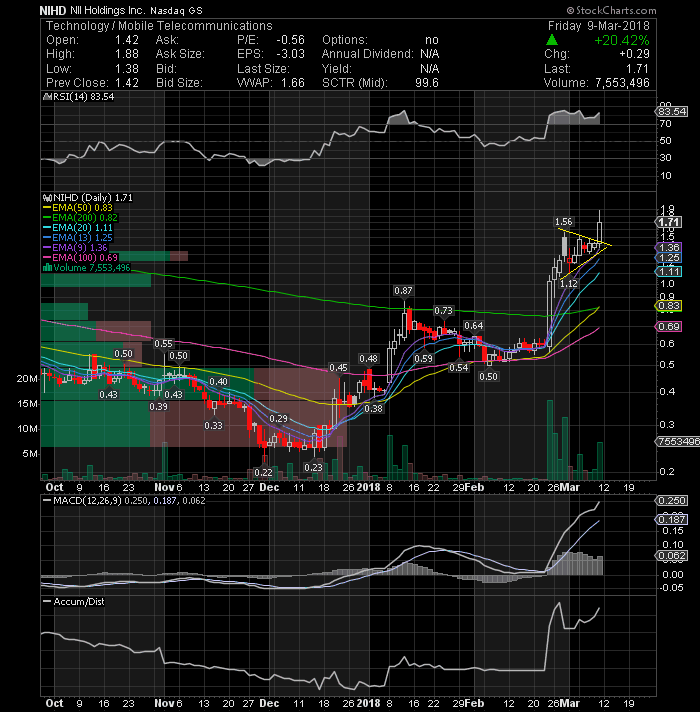
Task: Click the 0.29 price annotation
Action: click(278, 418)
